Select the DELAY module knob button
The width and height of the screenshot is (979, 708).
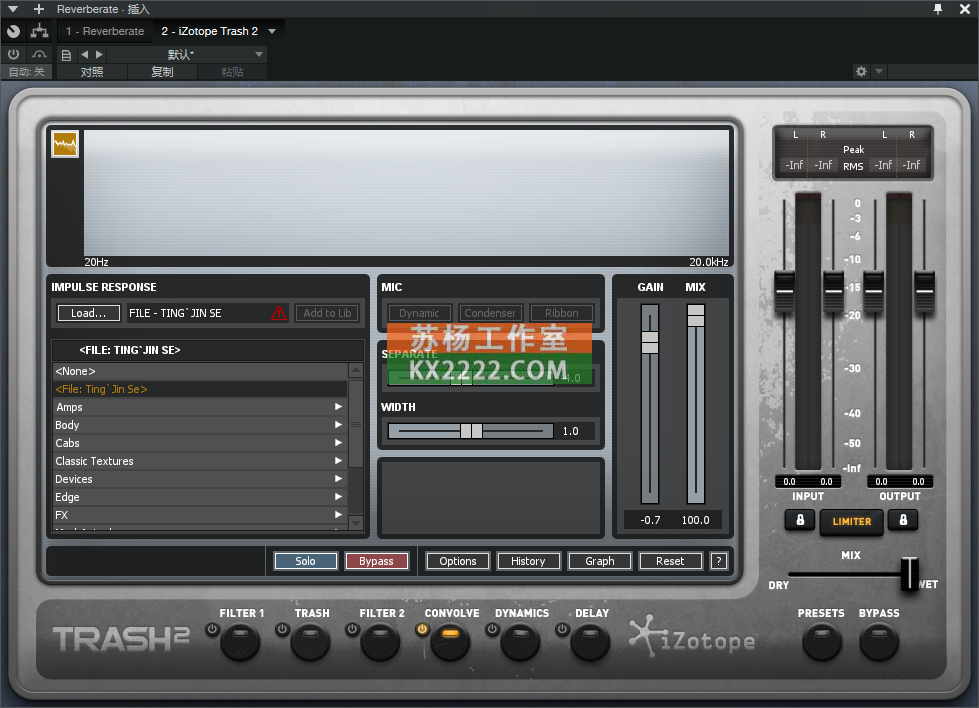click(x=590, y=643)
